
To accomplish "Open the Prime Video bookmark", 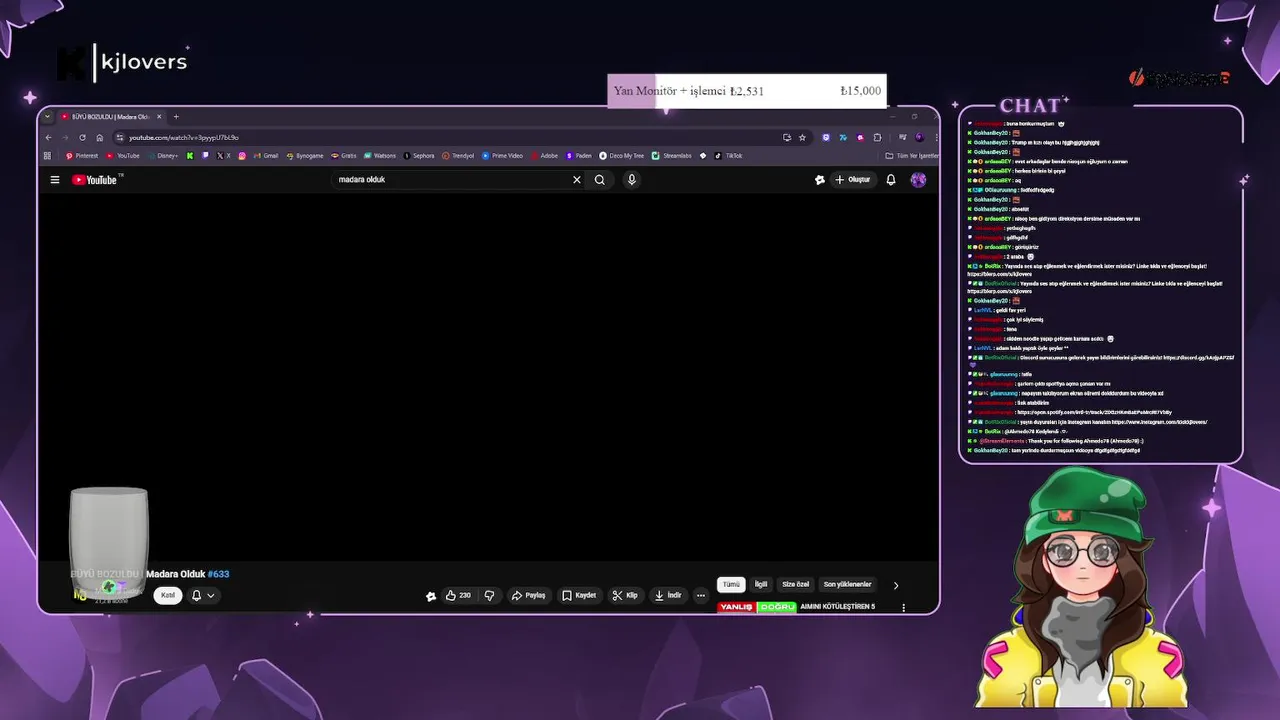I will coord(502,156).
